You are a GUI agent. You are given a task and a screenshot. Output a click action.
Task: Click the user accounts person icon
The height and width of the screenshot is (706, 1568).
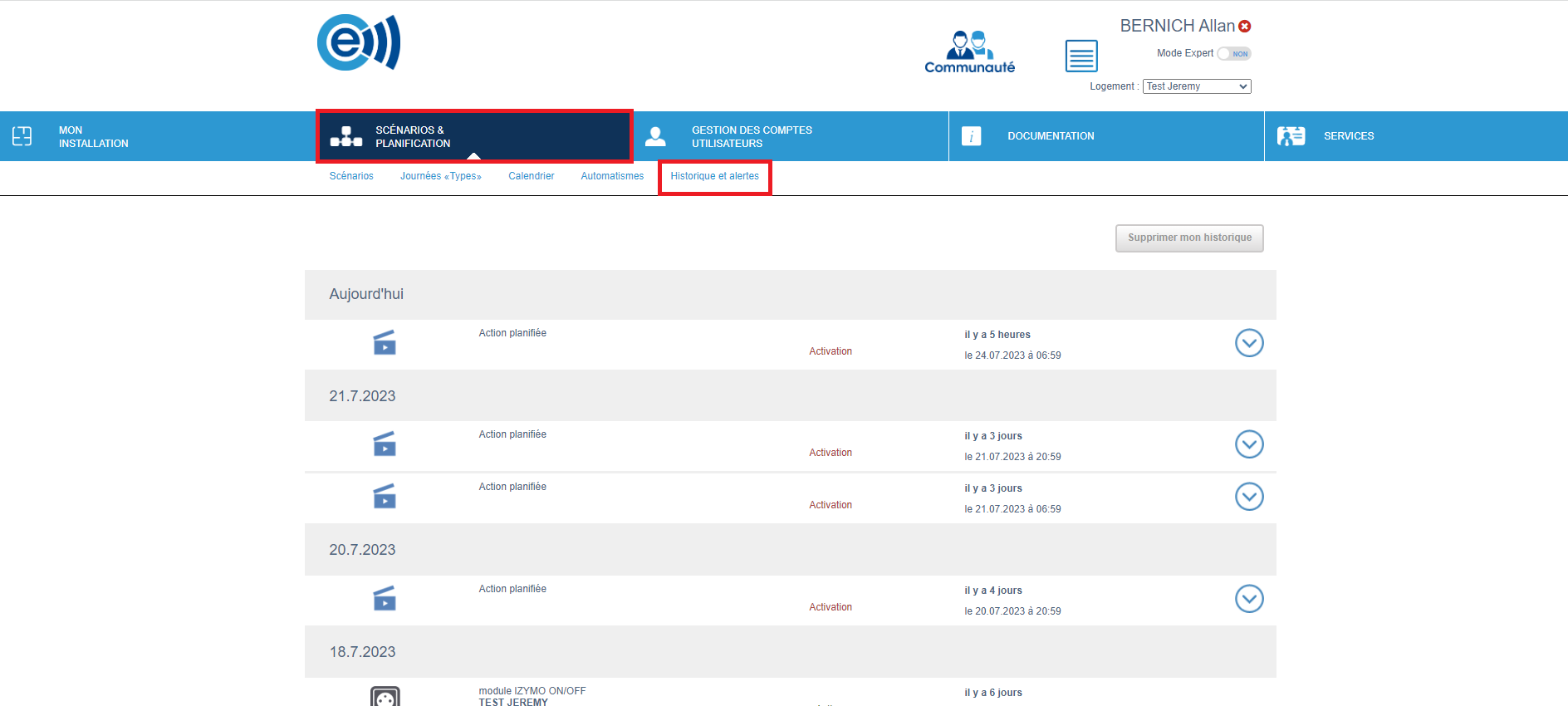(x=655, y=136)
